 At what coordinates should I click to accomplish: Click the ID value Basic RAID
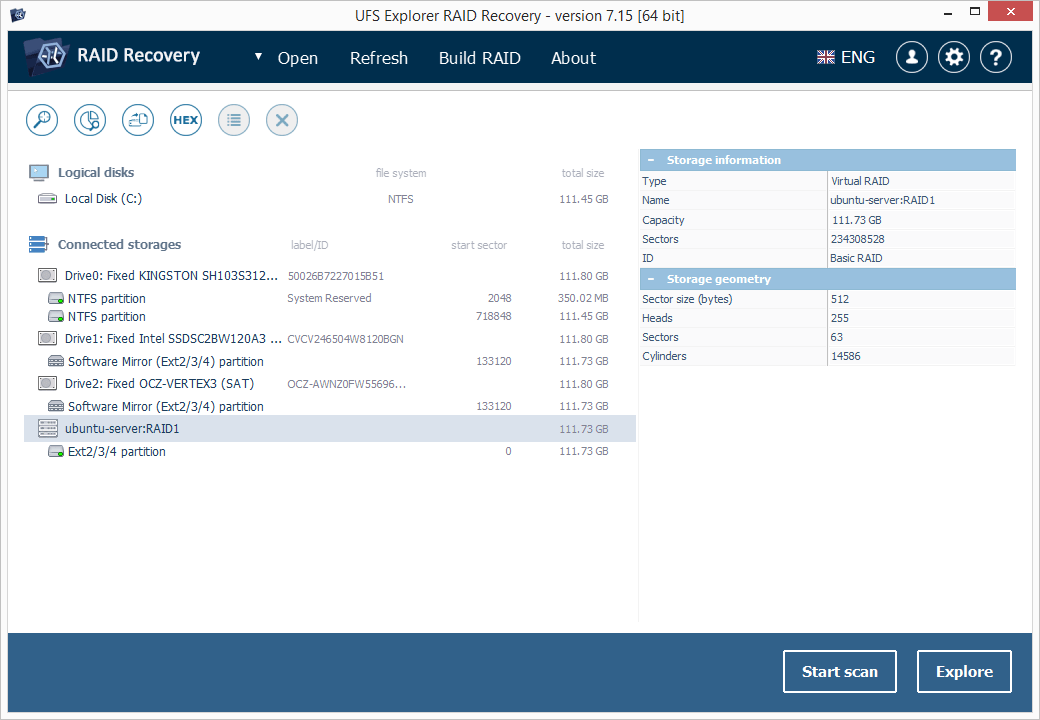(x=856, y=259)
